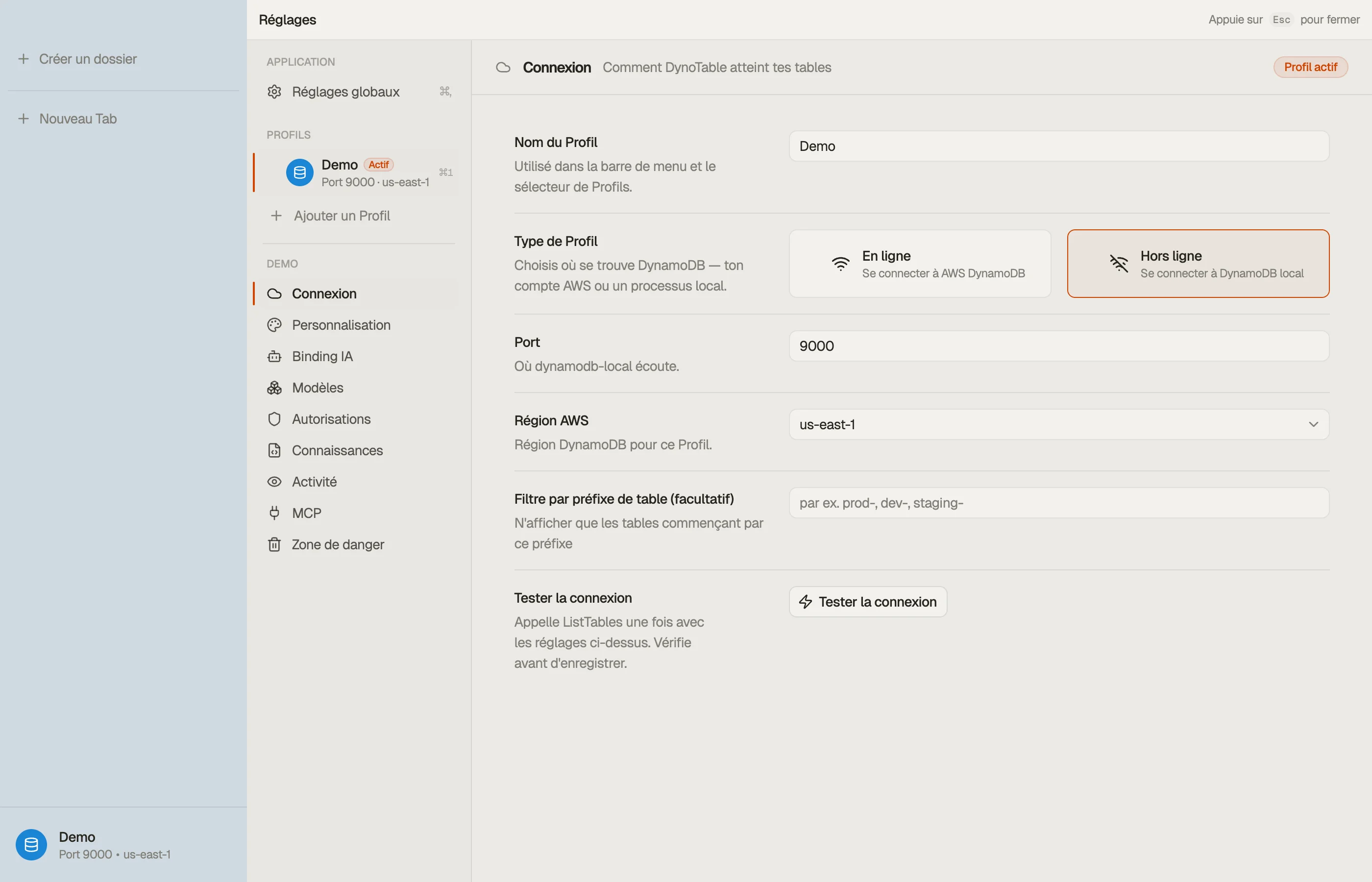The image size is (1372, 882).
Task: Open Réglages globaux gear icon
Action: 274,92
